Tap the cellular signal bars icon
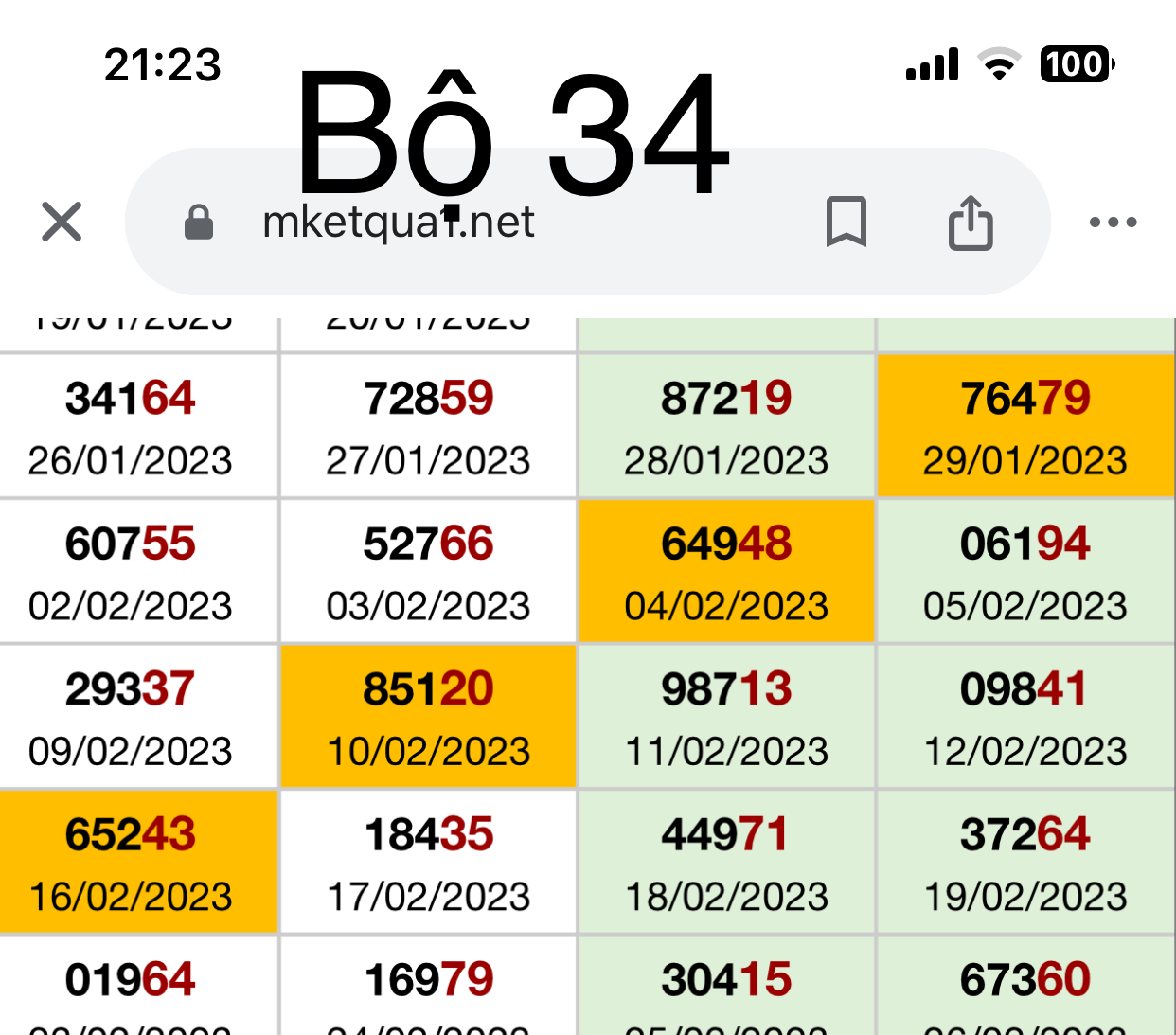 (x=933, y=64)
